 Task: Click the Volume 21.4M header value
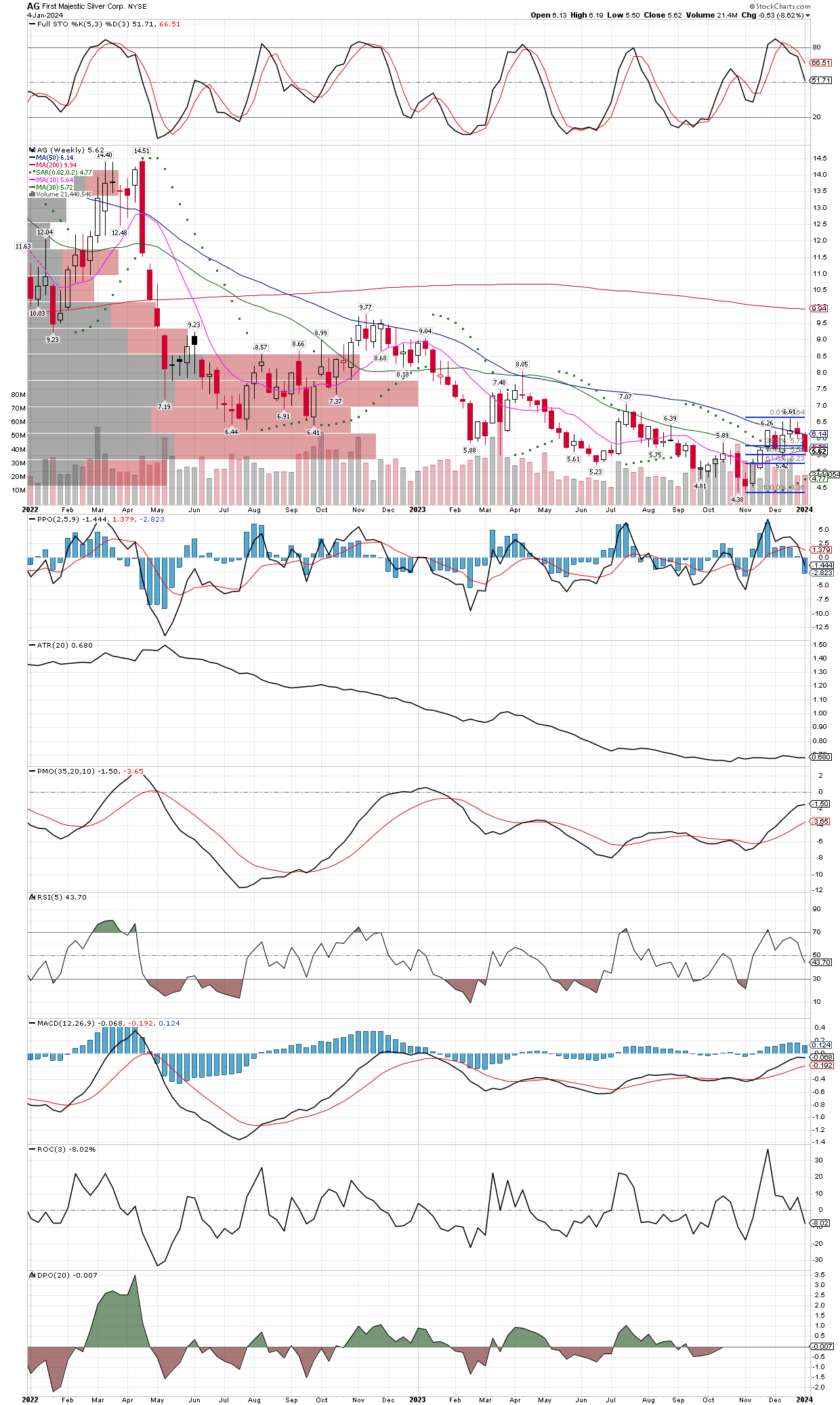(712, 15)
